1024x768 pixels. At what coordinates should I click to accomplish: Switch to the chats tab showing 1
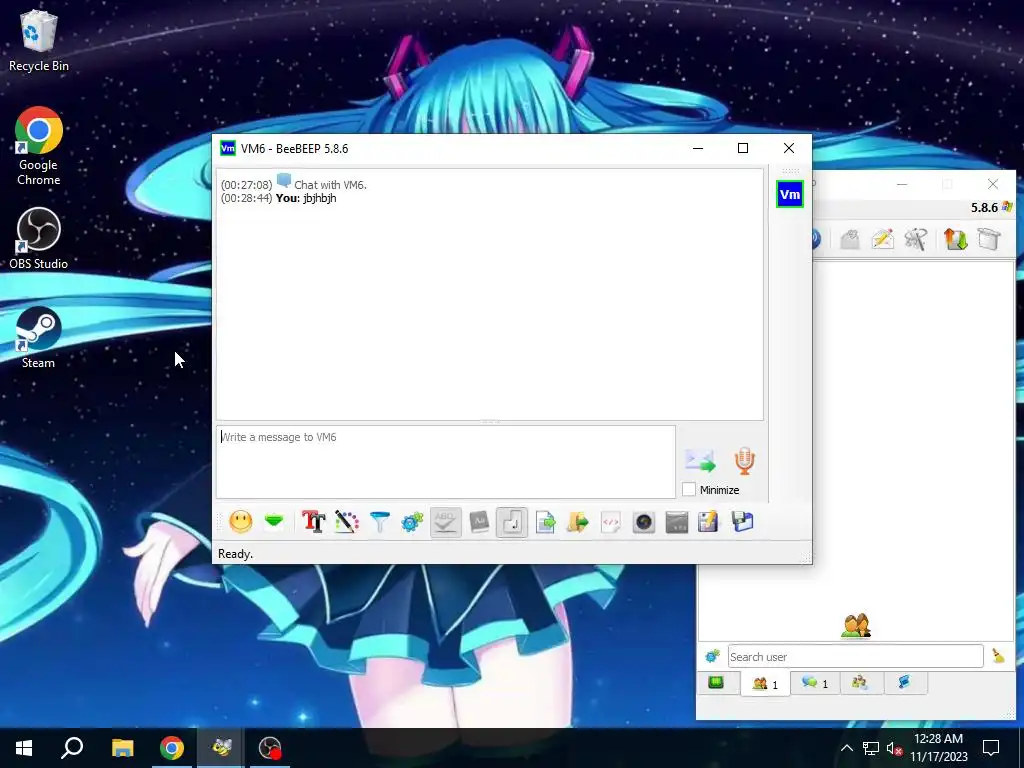pyautogui.click(x=815, y=683)
